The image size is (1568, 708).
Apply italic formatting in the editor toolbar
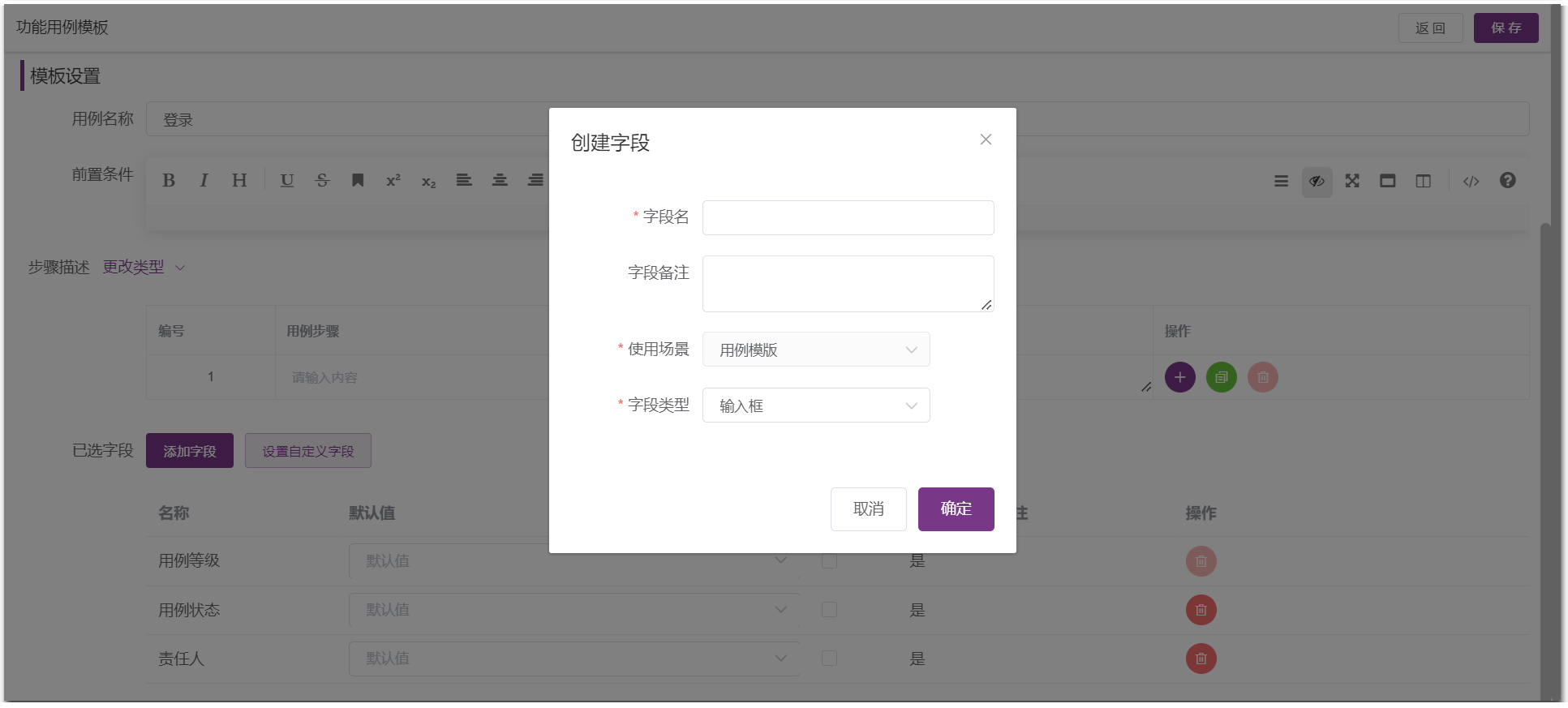click(x=204, y=180)
